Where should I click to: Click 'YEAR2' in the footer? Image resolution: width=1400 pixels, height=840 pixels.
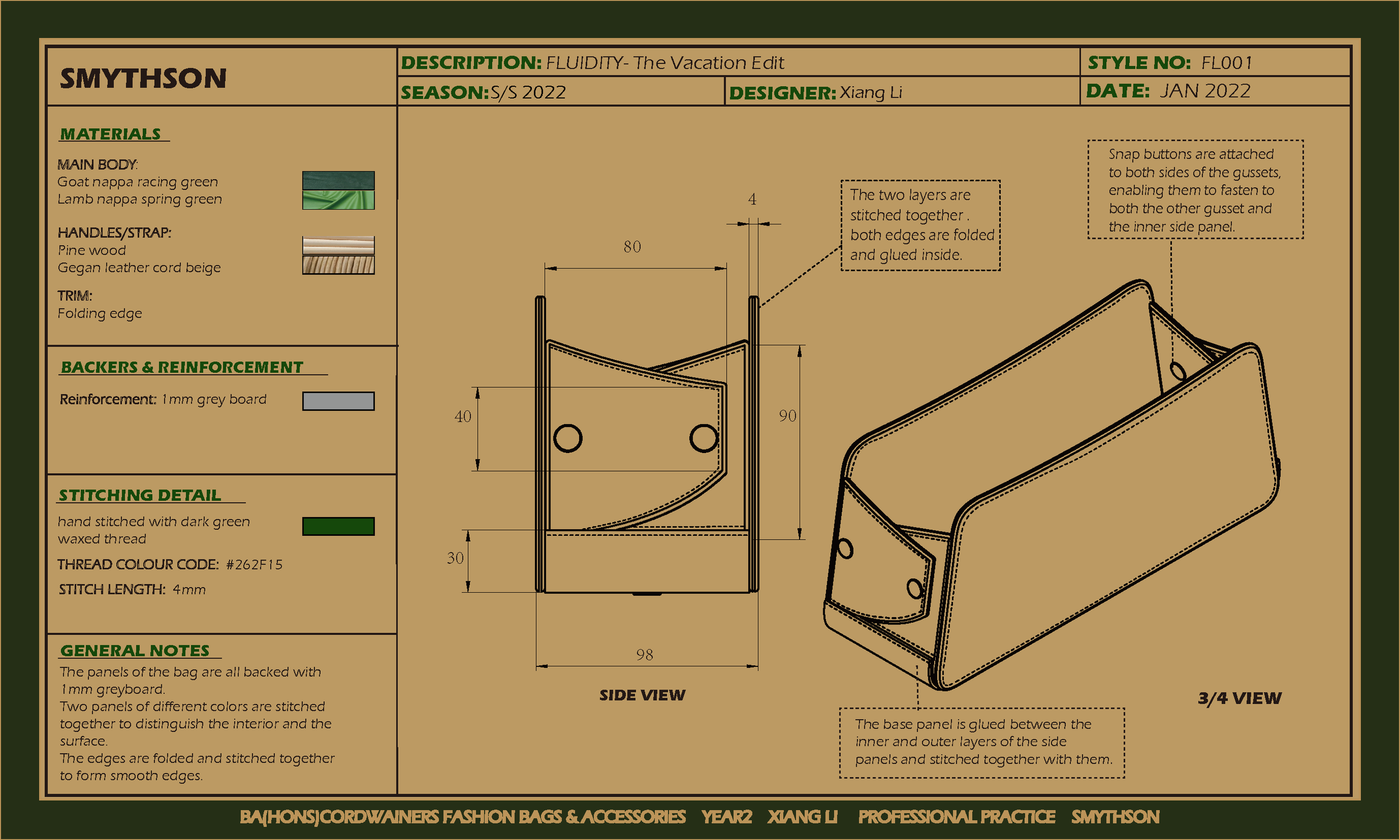[726, 817]
